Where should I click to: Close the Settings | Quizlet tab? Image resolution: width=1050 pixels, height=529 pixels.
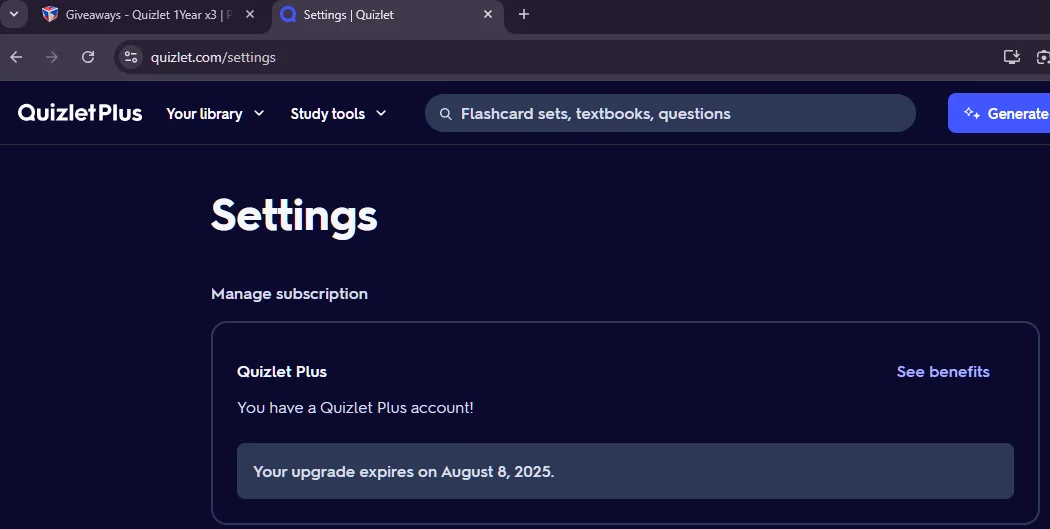488,14
